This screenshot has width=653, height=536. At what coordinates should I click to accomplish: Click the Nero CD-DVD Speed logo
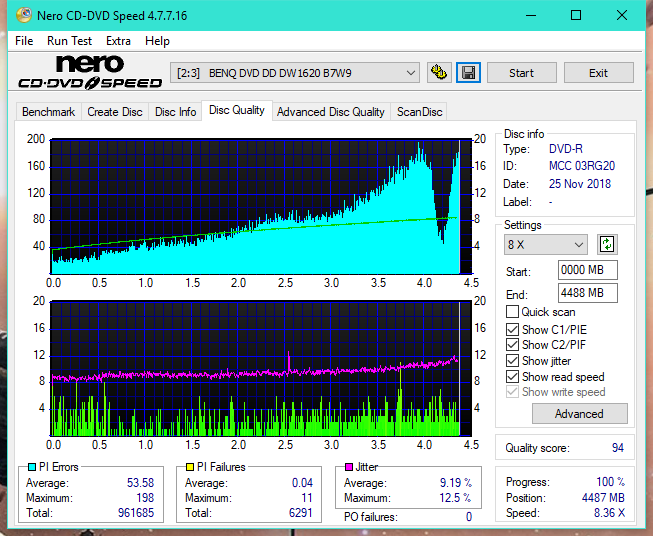pyautogui.click(x=90, y=72)
